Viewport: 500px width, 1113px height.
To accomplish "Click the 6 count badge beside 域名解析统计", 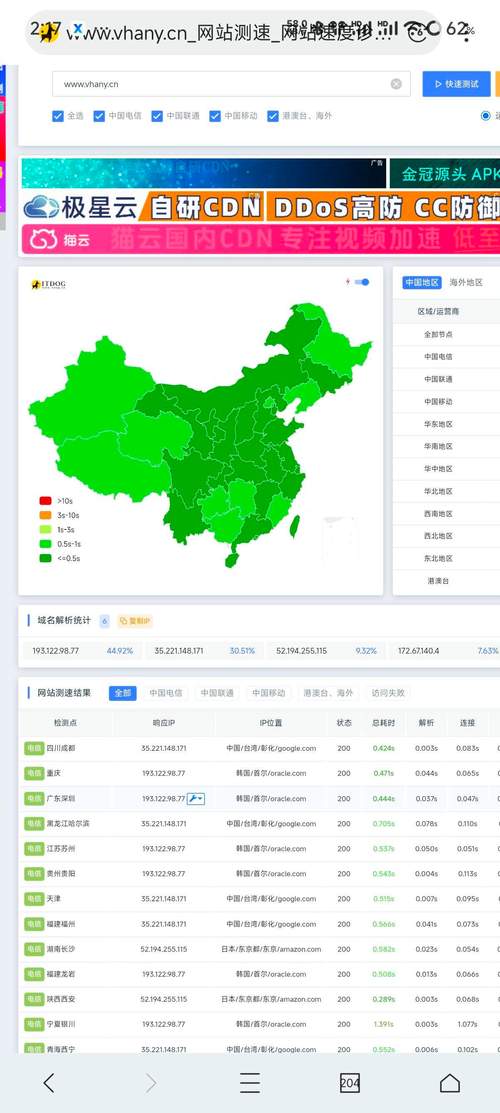I will (104, 620).
